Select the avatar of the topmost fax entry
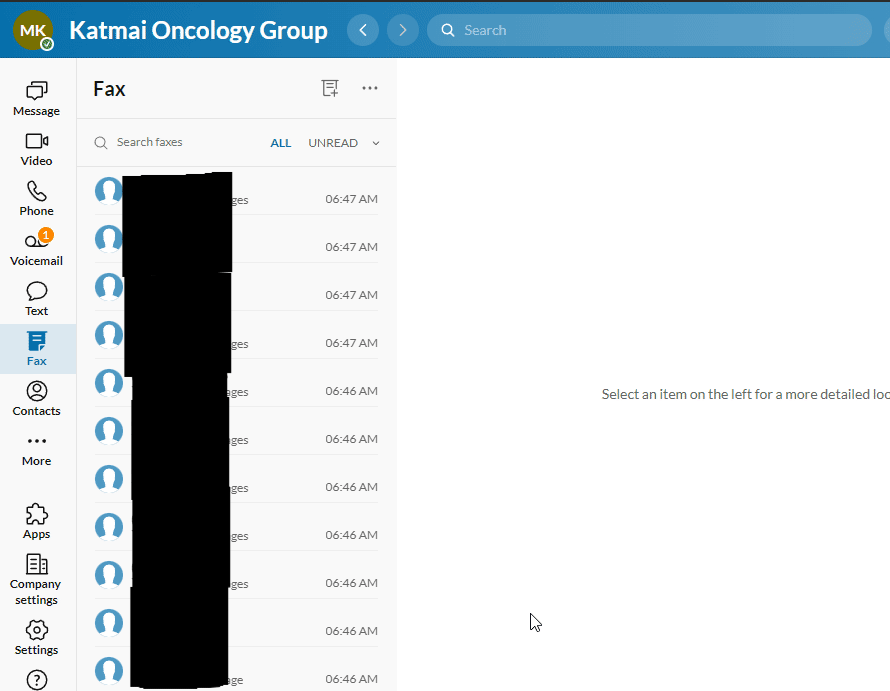Viewport: 890px width, 691px height. click(x=108, y=190)
